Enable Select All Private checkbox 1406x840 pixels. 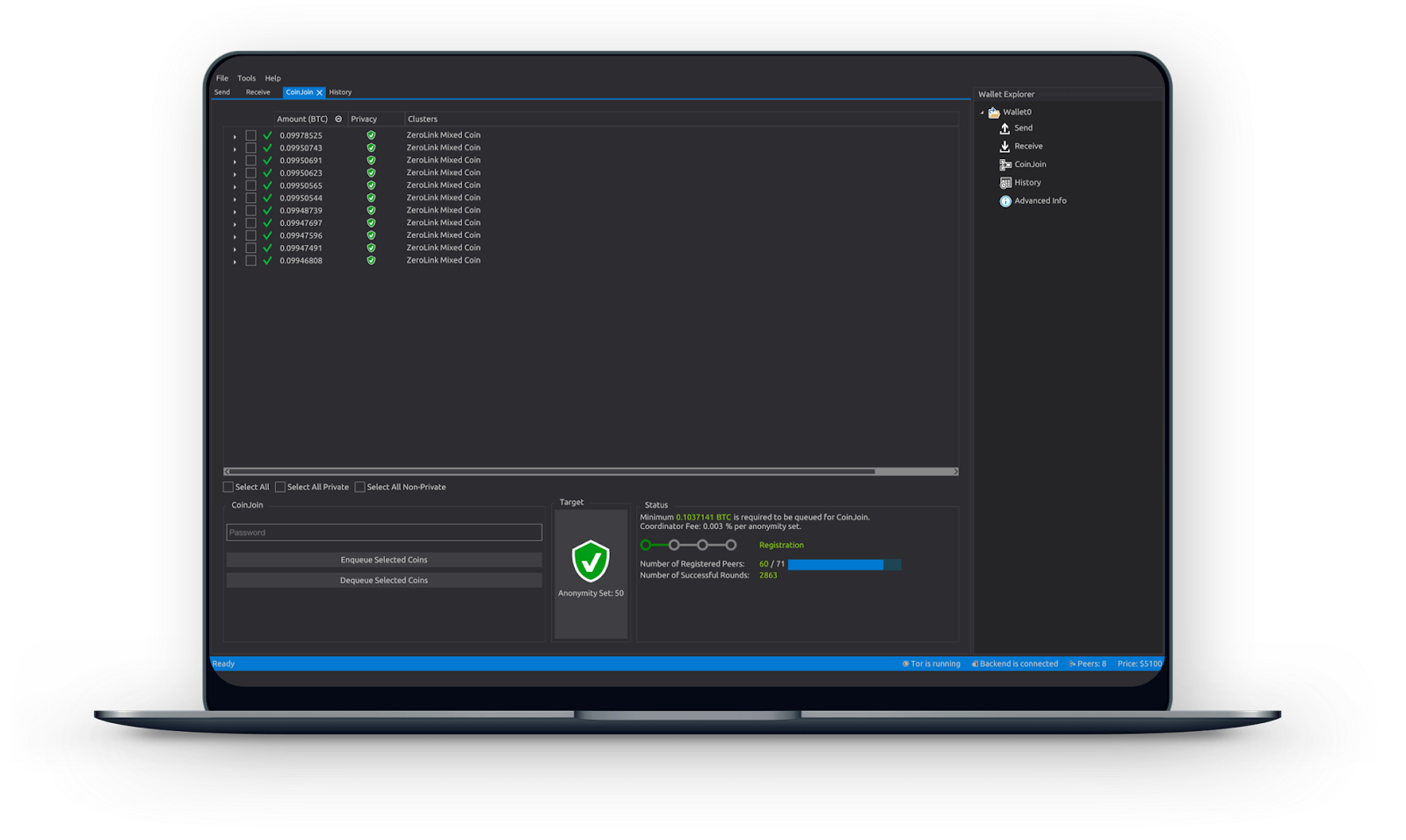[x=280, y=487]
